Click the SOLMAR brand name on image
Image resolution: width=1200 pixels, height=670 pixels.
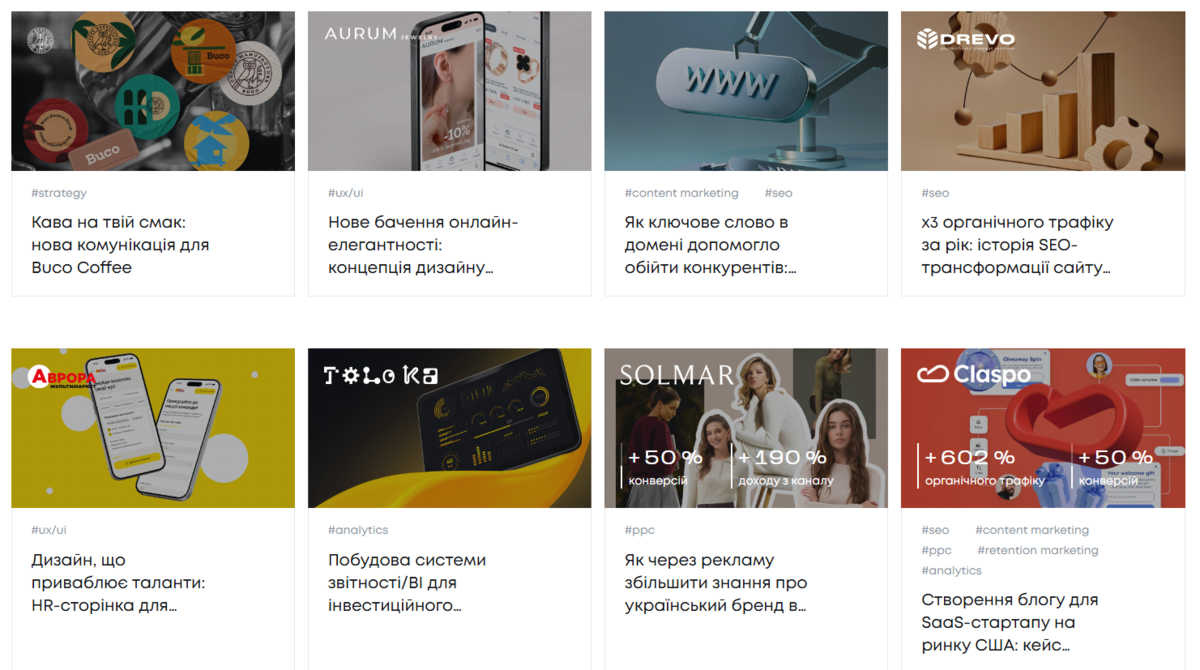pyautogui.click(x=676, y=376)
